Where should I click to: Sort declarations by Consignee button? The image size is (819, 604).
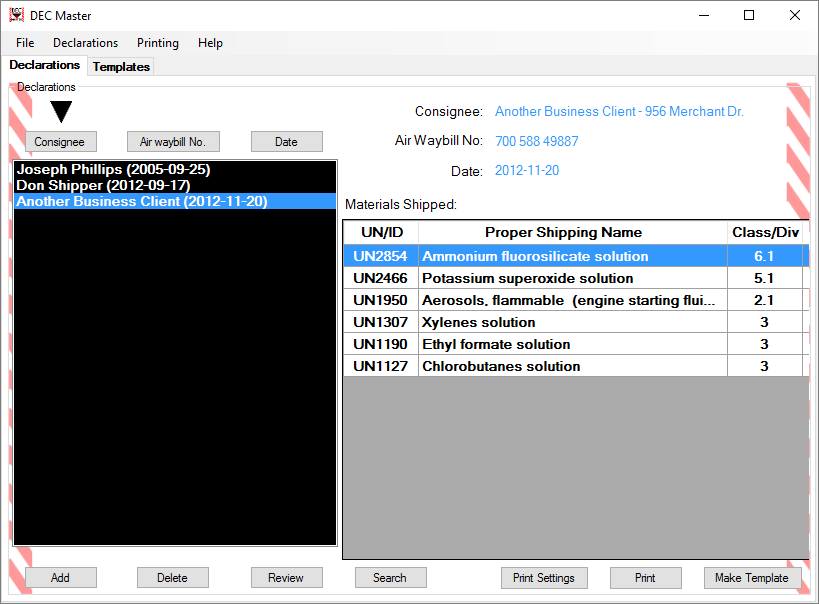[x=61, y=142]
